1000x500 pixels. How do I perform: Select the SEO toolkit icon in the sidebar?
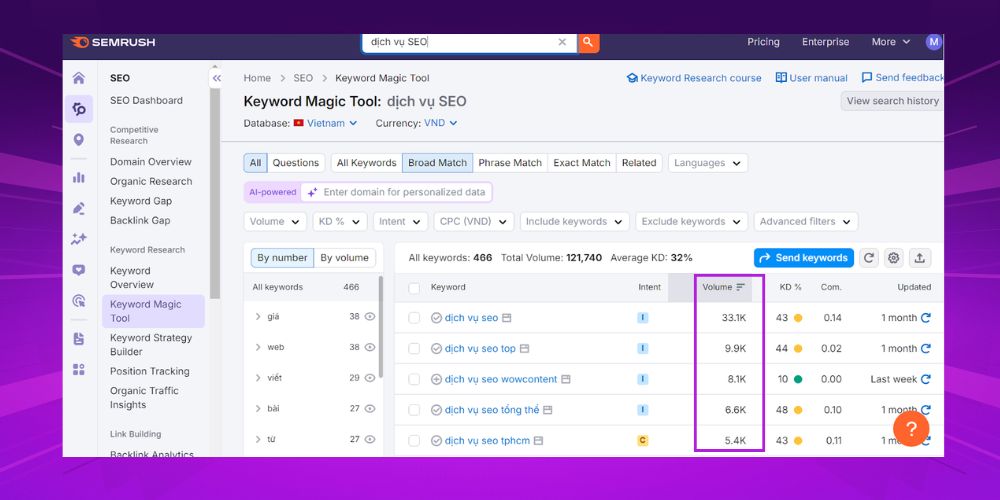[x=79, y=109]
